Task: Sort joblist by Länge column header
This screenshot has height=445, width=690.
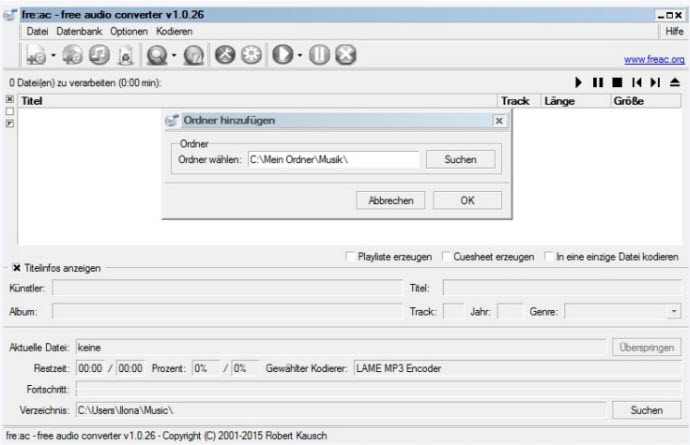Action: pos(576,101)
